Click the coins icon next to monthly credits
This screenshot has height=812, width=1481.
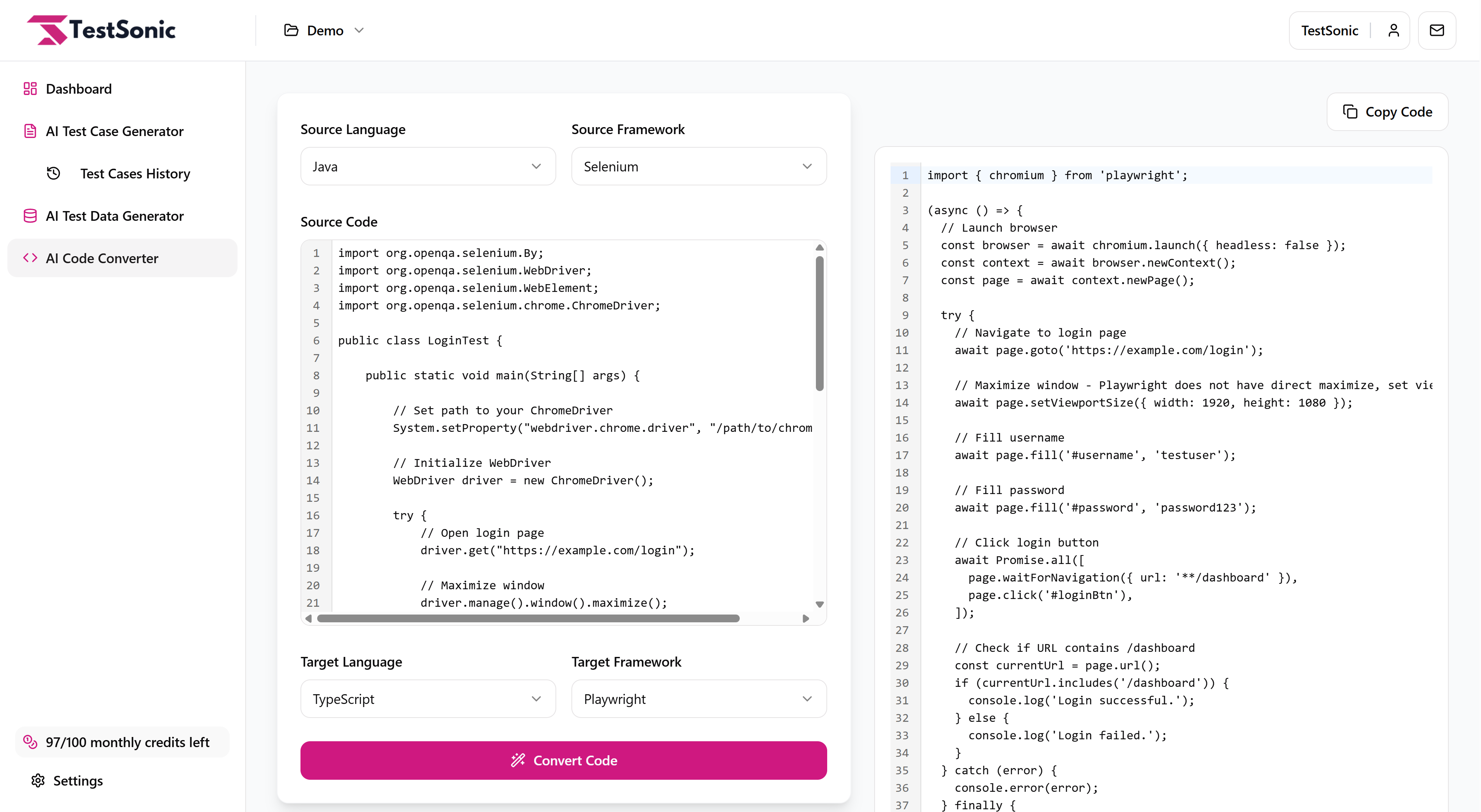tap(30, 742)
